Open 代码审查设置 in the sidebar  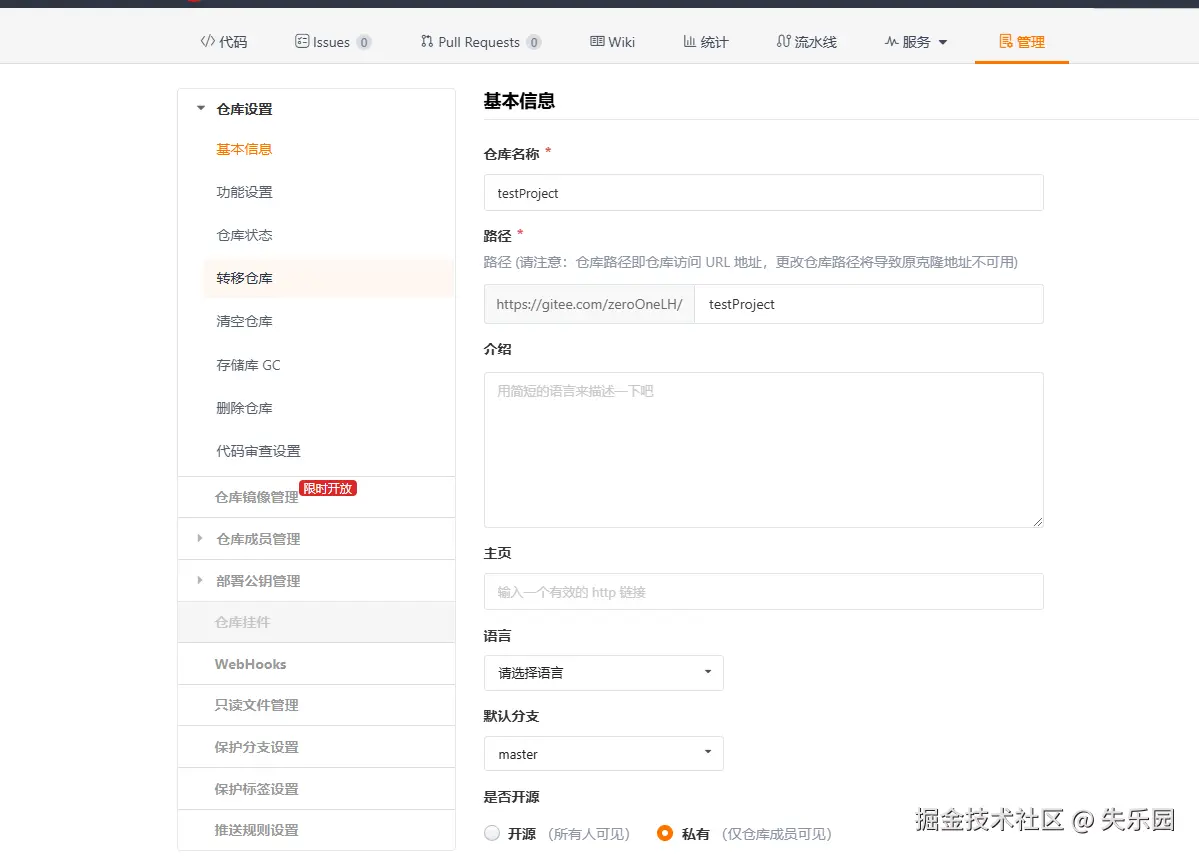258,451
